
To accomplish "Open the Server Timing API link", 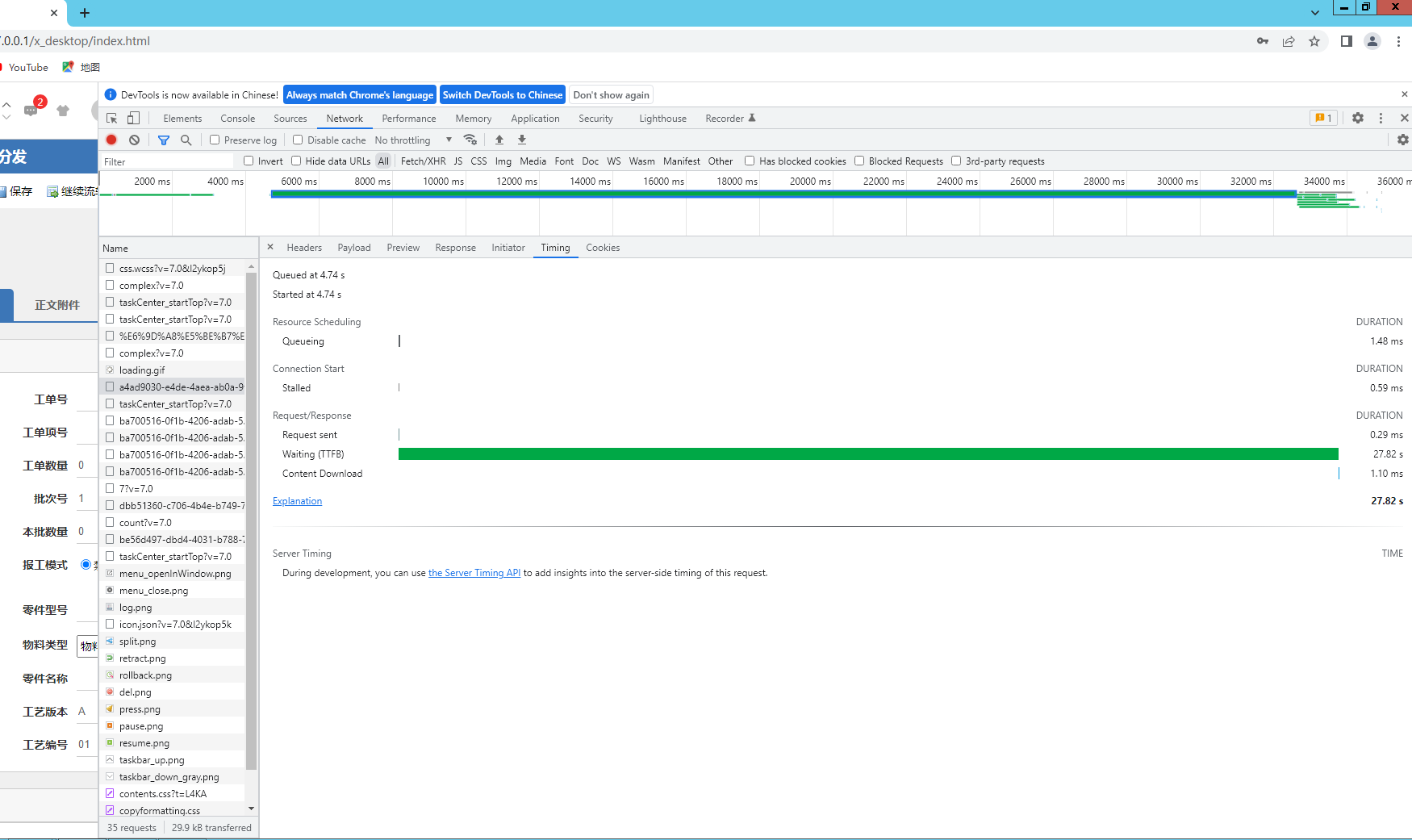I will [x=474, y=573].
